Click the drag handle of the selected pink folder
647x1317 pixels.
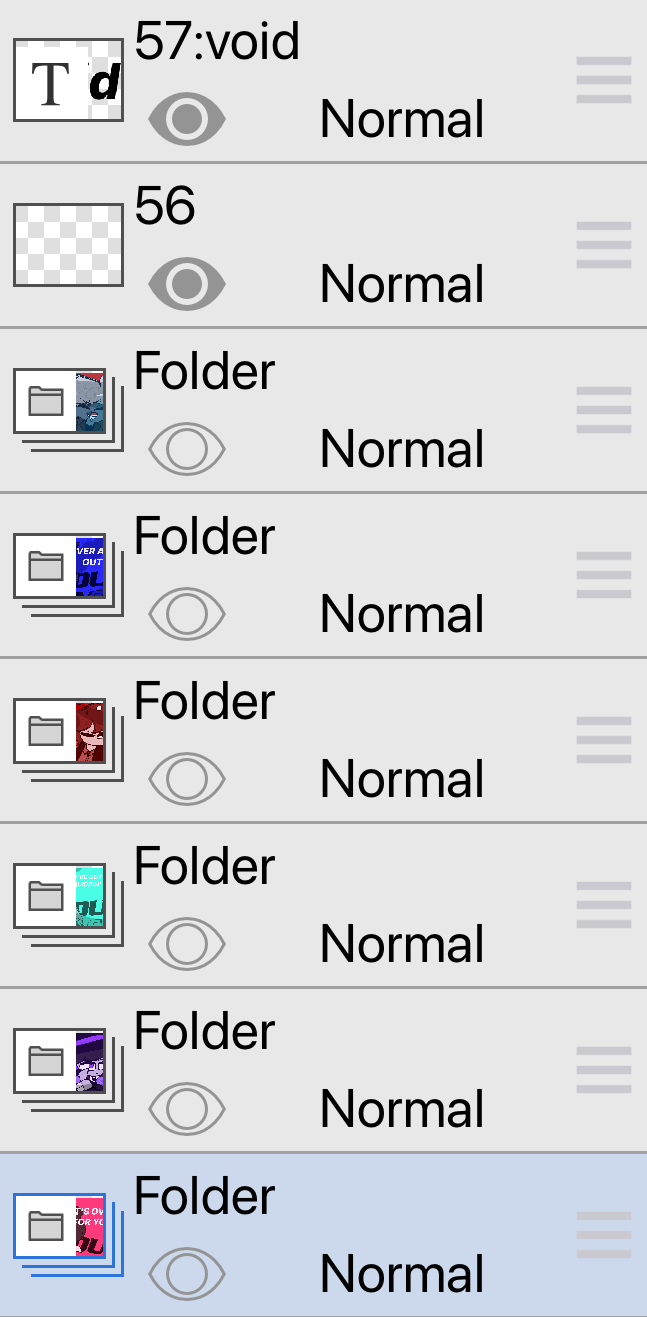(603, 1235)
